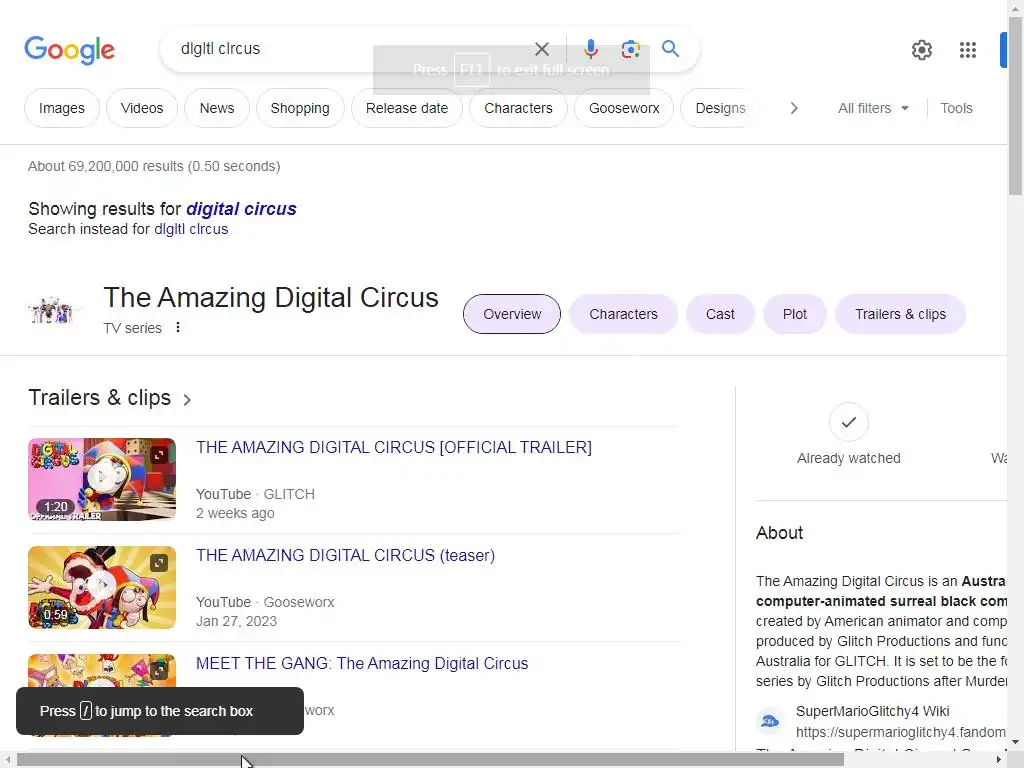Click the SuperMarioGlitchy4 Wiki favicon

770,721
